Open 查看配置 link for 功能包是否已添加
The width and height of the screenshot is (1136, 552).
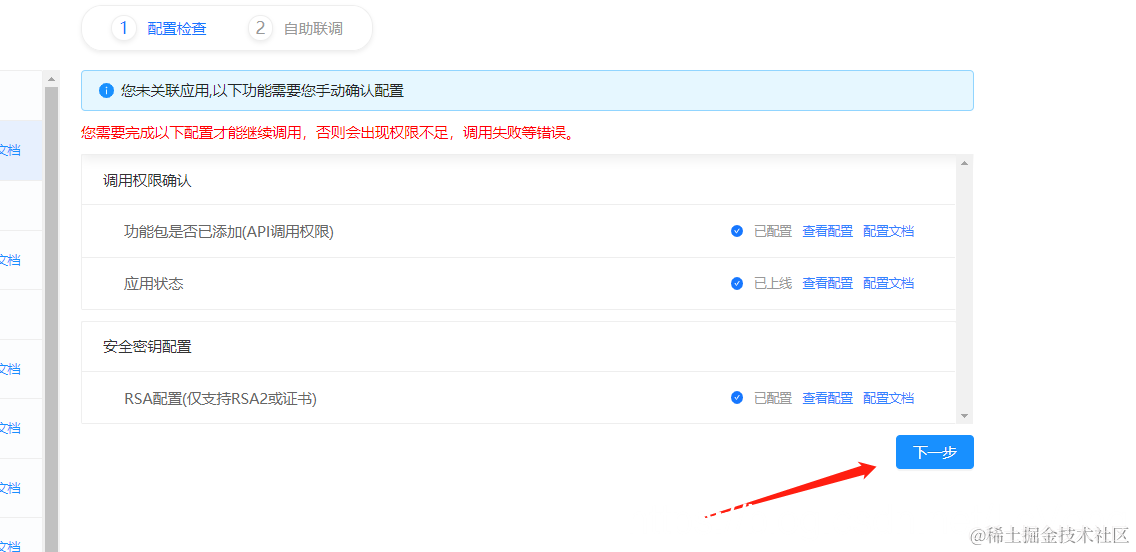(x=827, y=231)
